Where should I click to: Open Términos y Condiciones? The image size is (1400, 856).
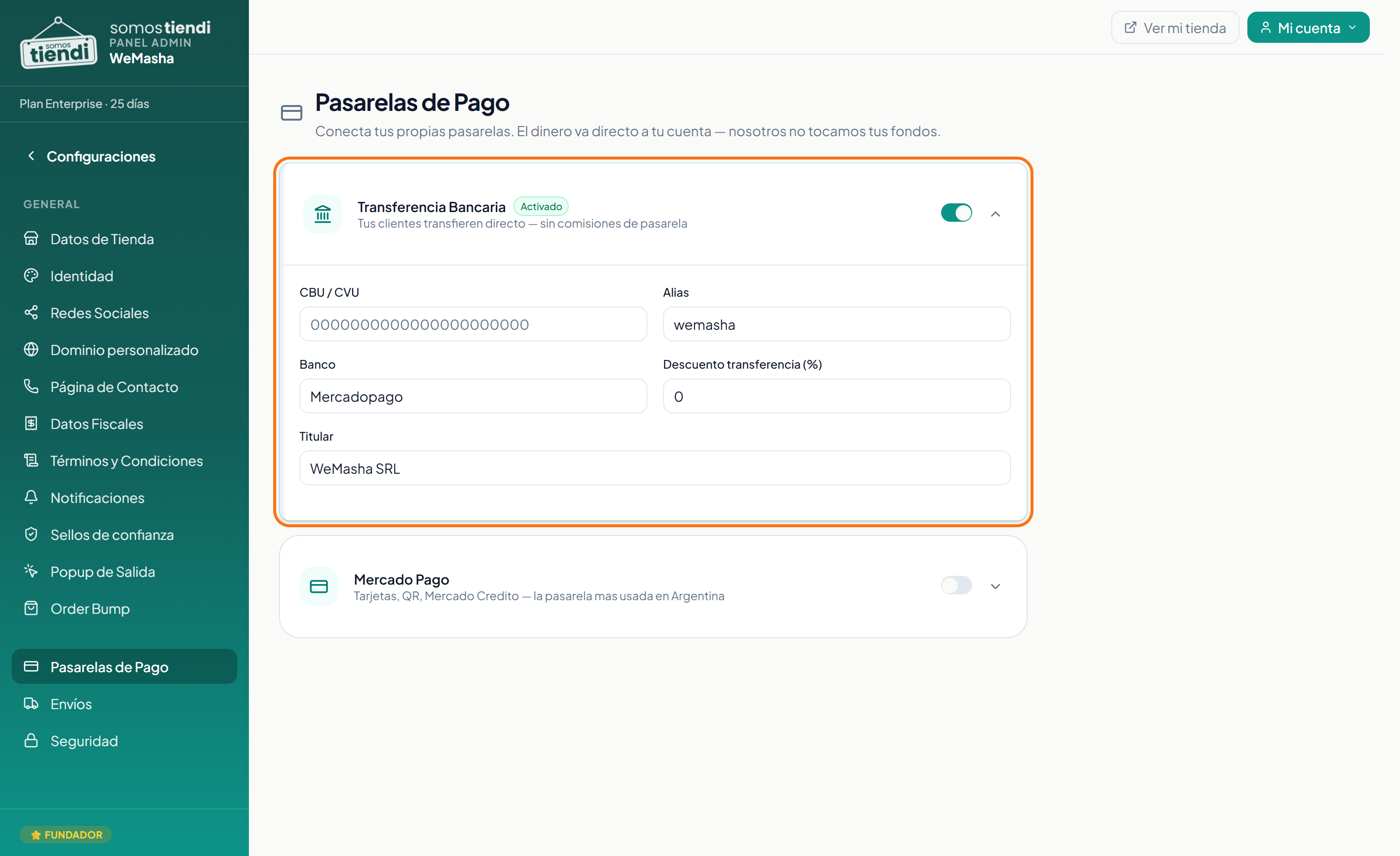coord(124,461)
